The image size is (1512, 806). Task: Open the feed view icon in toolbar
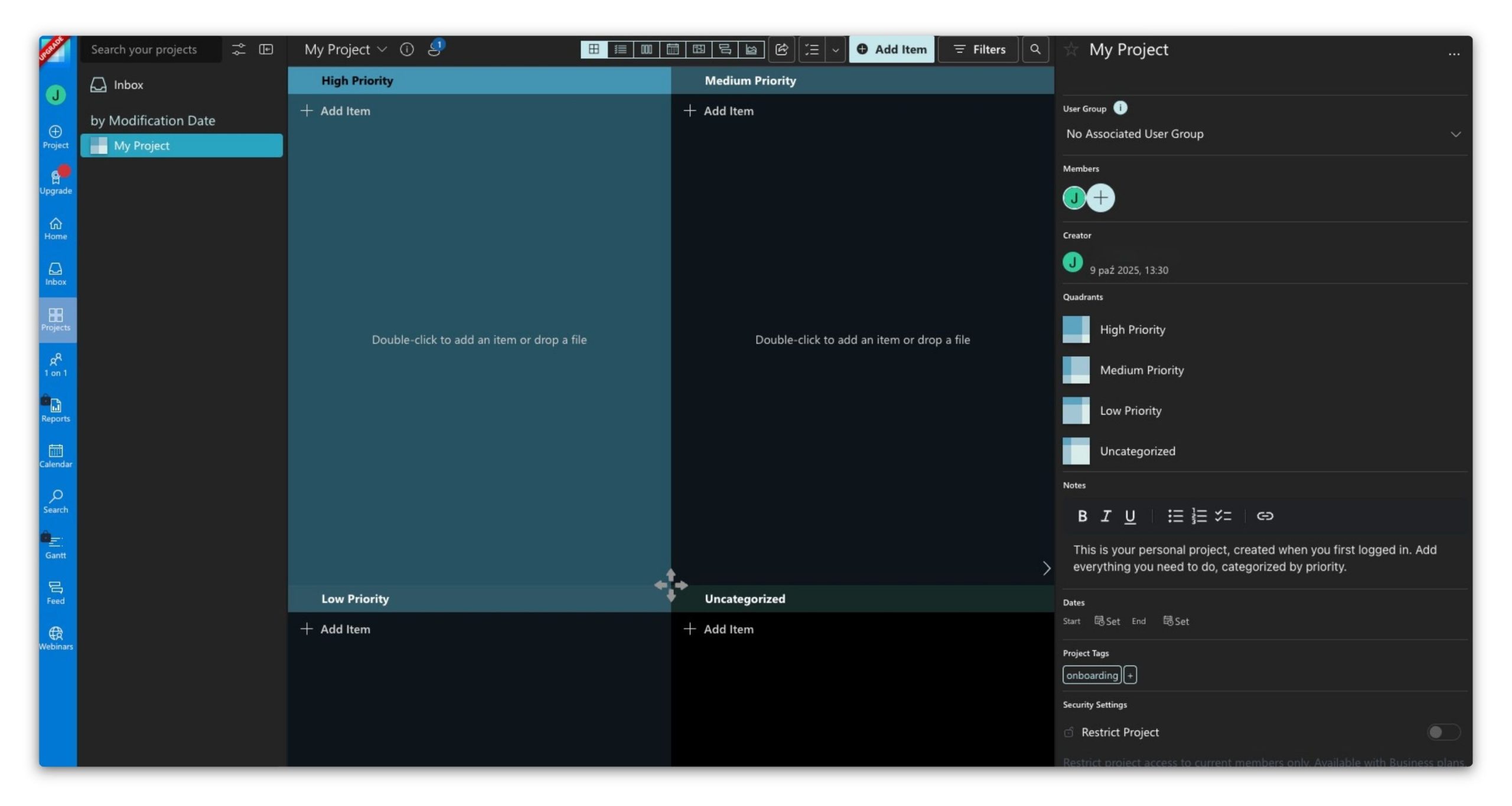725,50
